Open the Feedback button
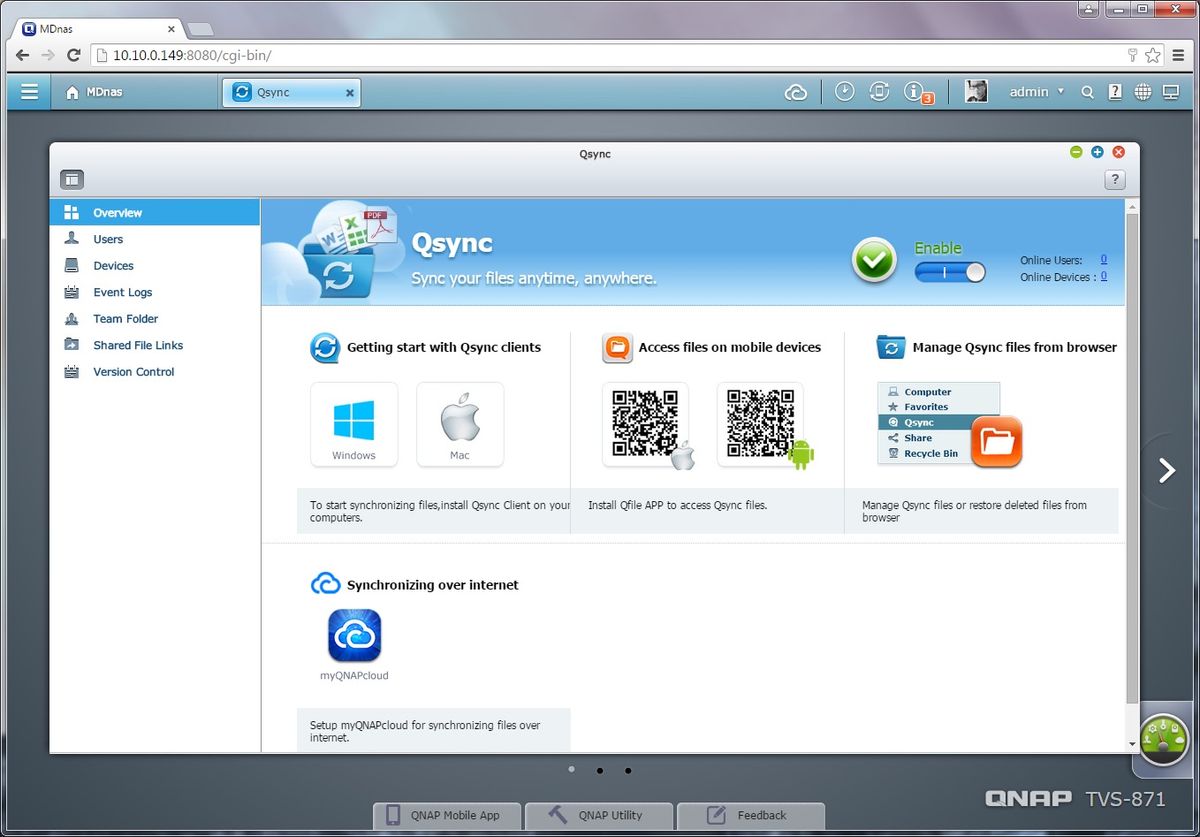 pos(751,815)
